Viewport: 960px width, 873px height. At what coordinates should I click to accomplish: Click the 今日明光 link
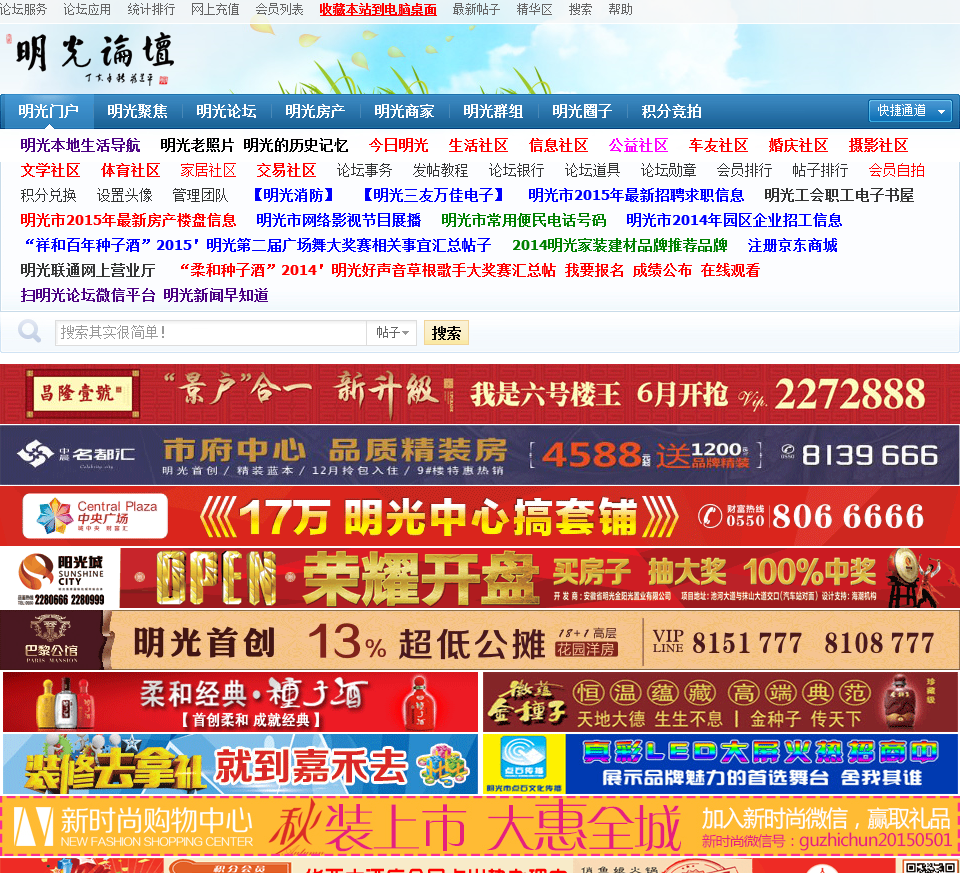[x=398, y=145]
